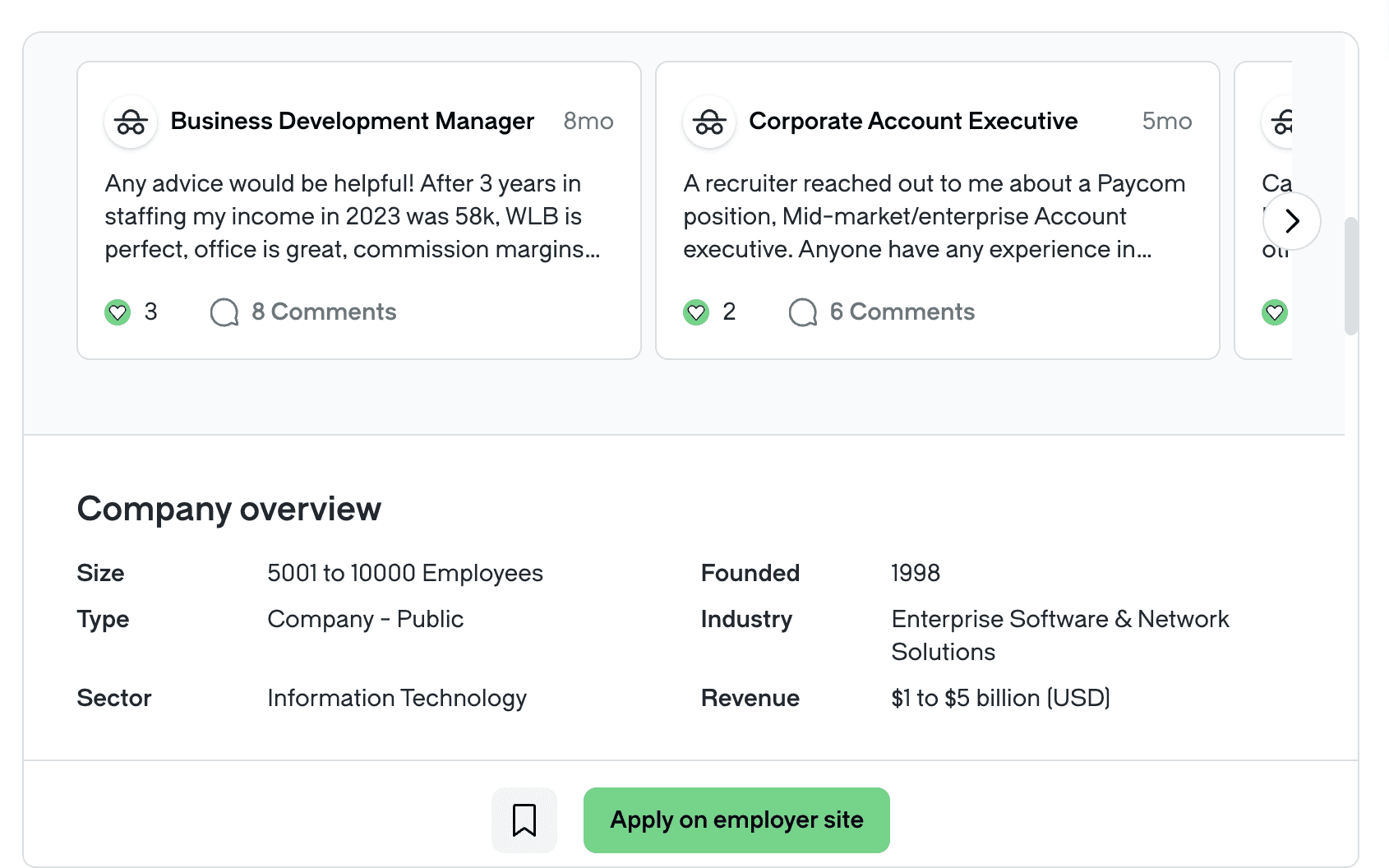This screenshot has width=1389, height=868.
Task: Like the Business Development Manager post
Action: click(118, 312)
